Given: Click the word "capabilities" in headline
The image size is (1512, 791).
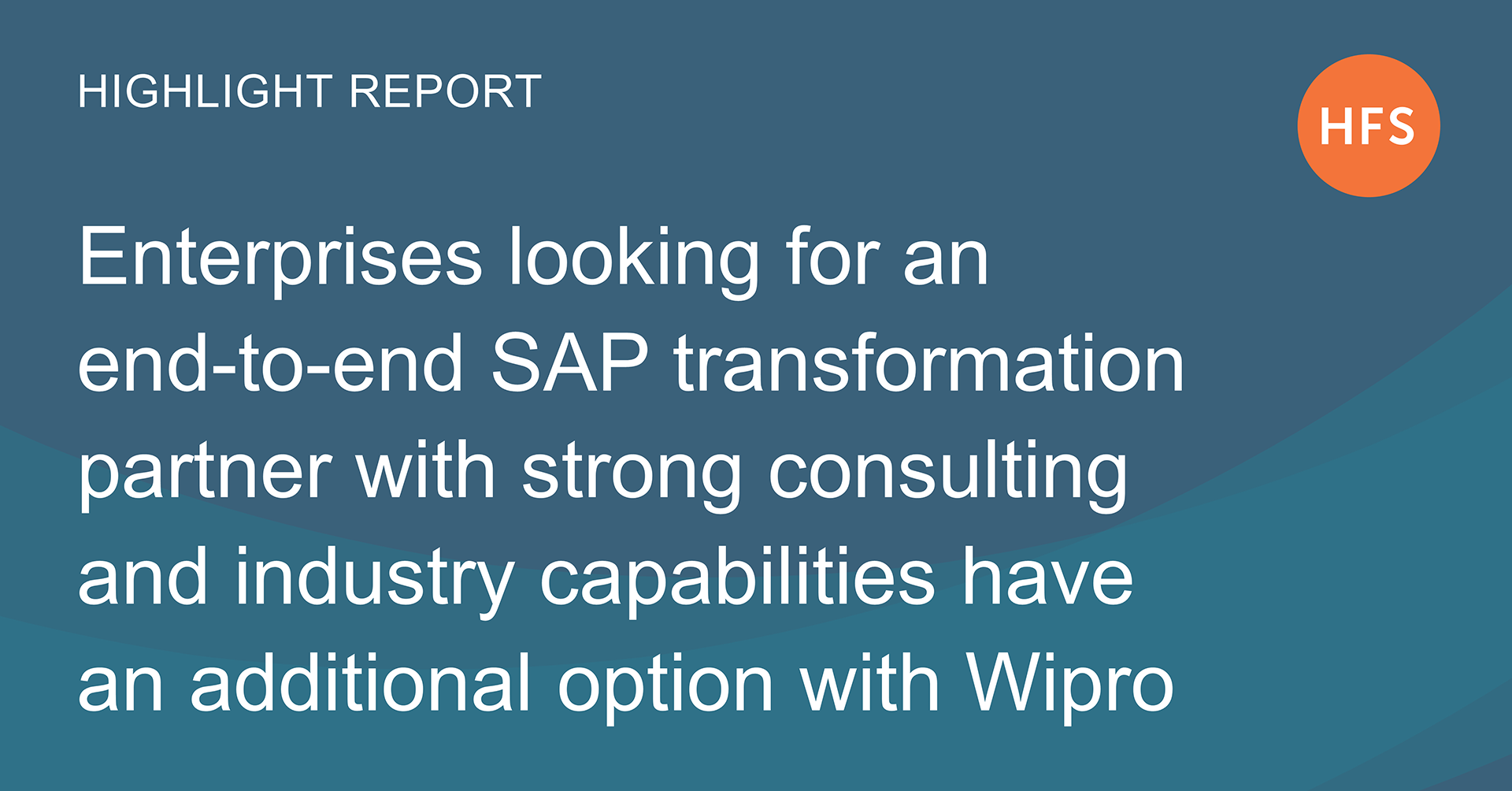Looking at the screenshot, I should click(x=737, y=579).
